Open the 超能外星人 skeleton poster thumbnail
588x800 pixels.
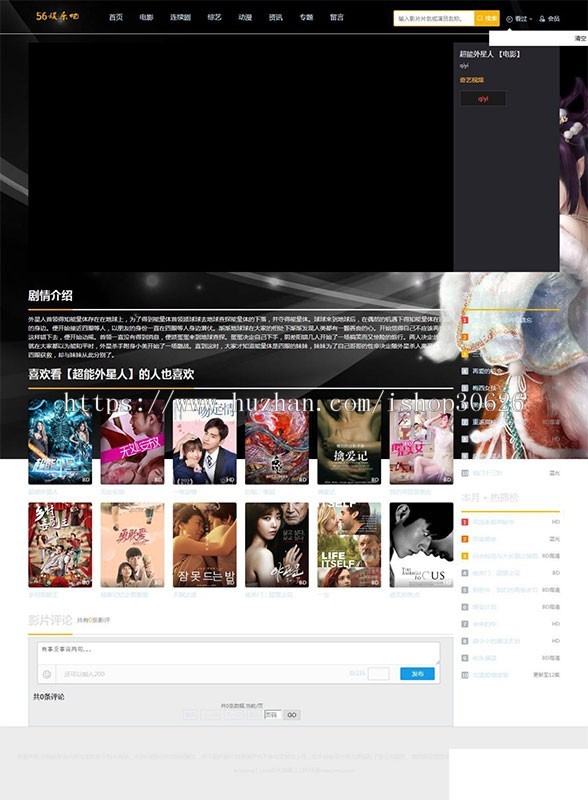60,442
